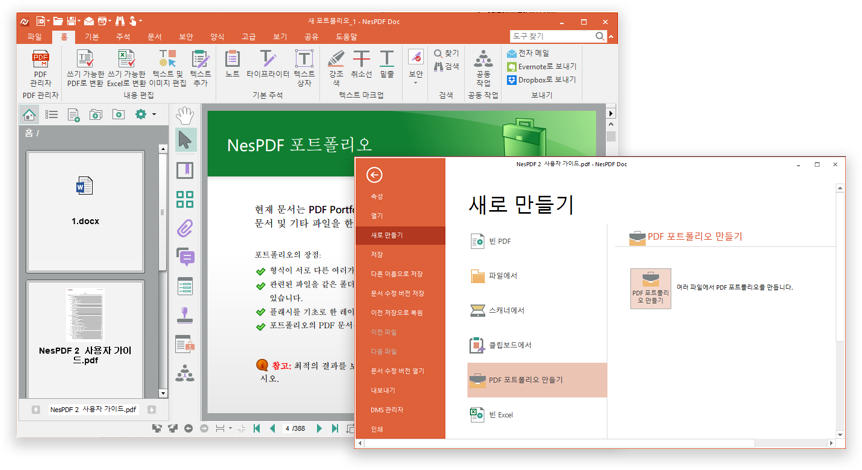Click the portfolio home icon
862x470 pixels.
click(x=29, y=114)
